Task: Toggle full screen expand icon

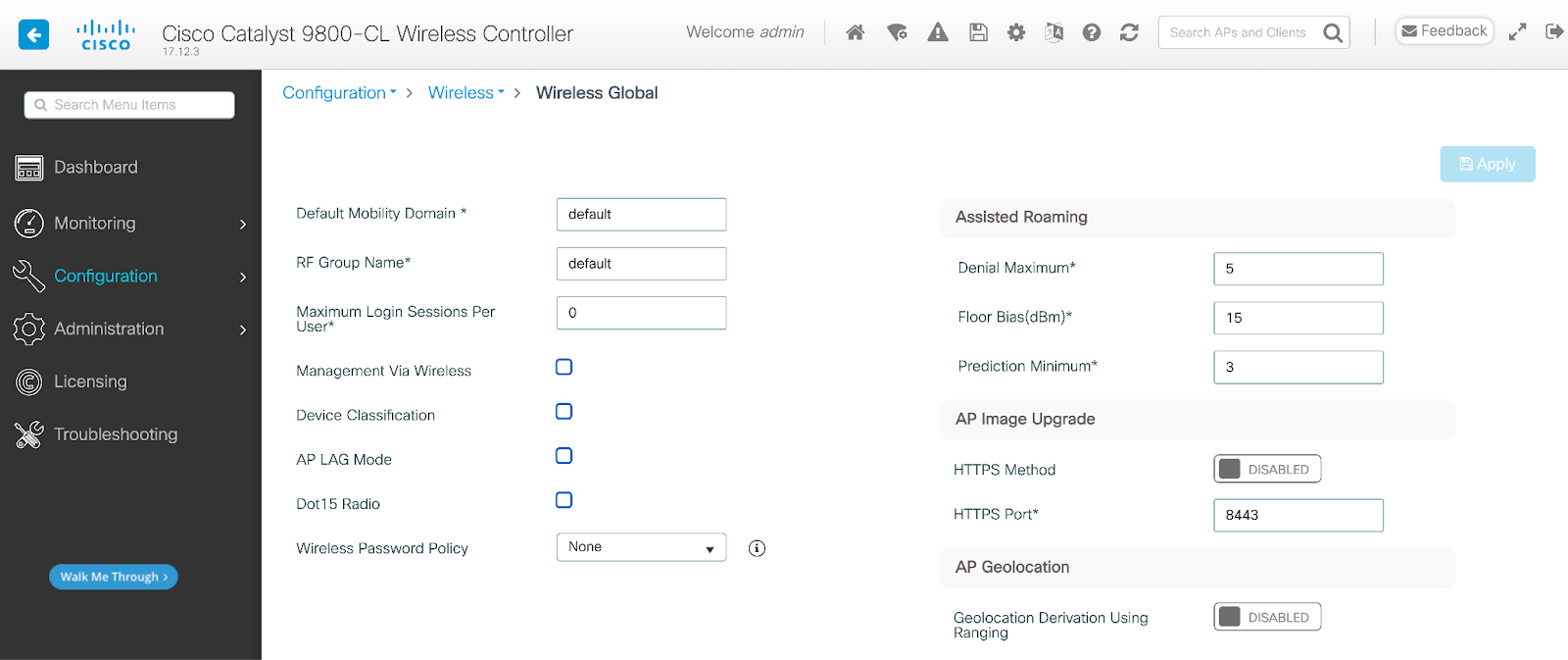Action: (1517, 31)
